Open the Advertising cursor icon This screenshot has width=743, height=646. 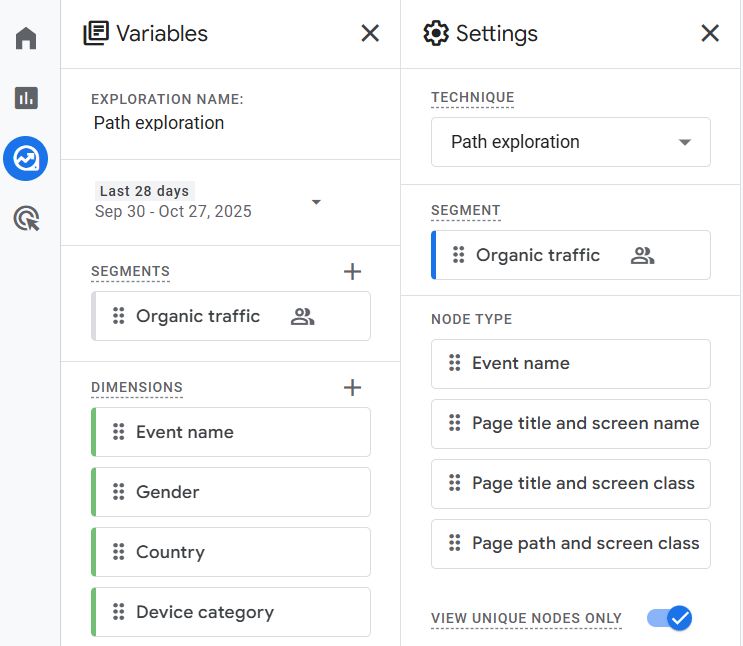click(26, 219)
